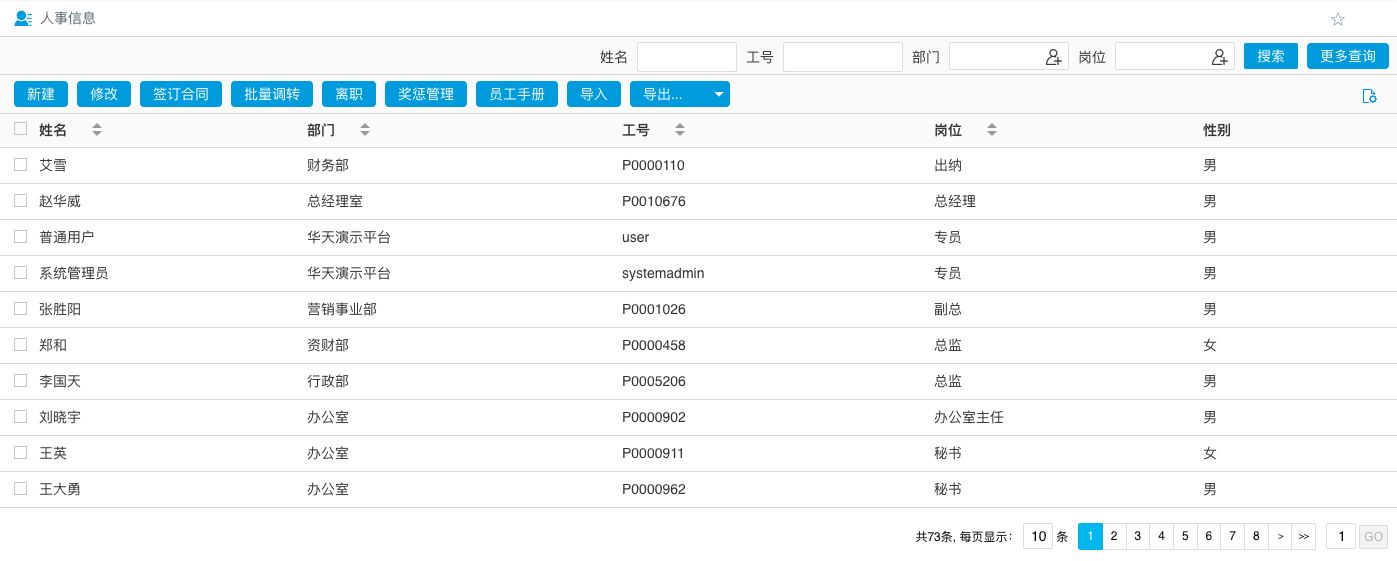1397x561 pixels.
Task: Sort by the position column arrows
Action: (992, 130)
